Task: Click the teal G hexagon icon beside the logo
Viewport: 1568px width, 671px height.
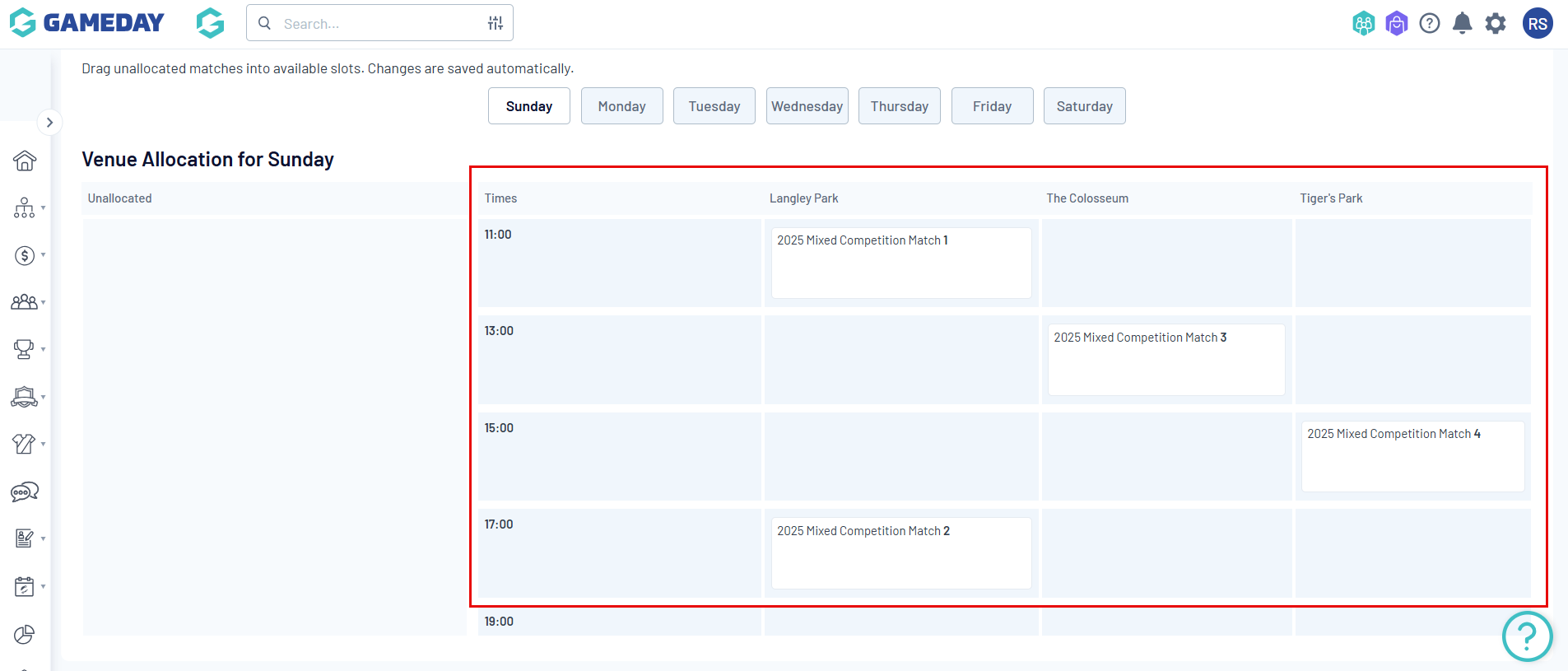Action: point(211,23)
